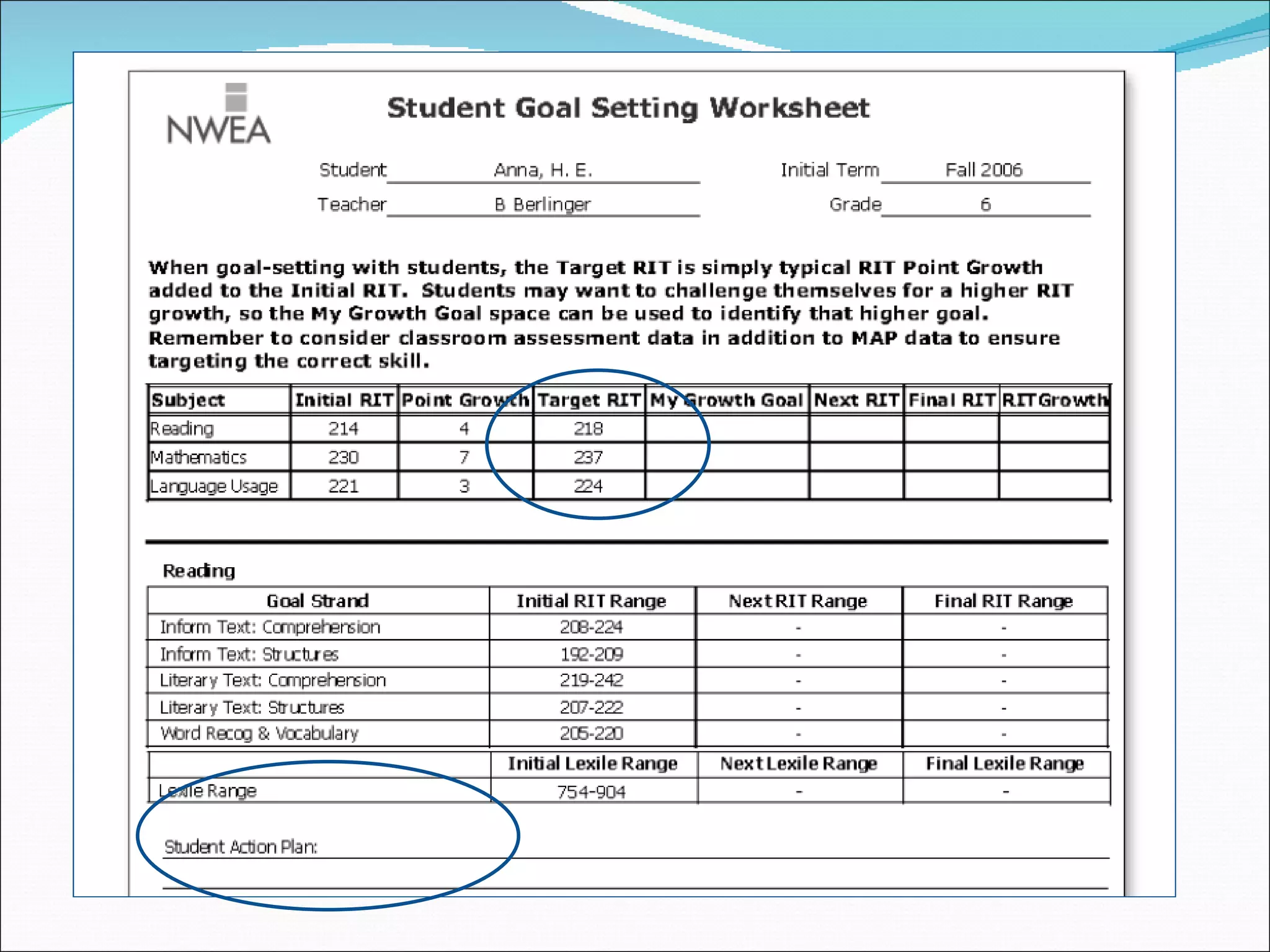Click the Literary Text: Comprehension range 219-242
This screenshot has height=952, width=1270.
pyautogui.click(x=591, y=681)
